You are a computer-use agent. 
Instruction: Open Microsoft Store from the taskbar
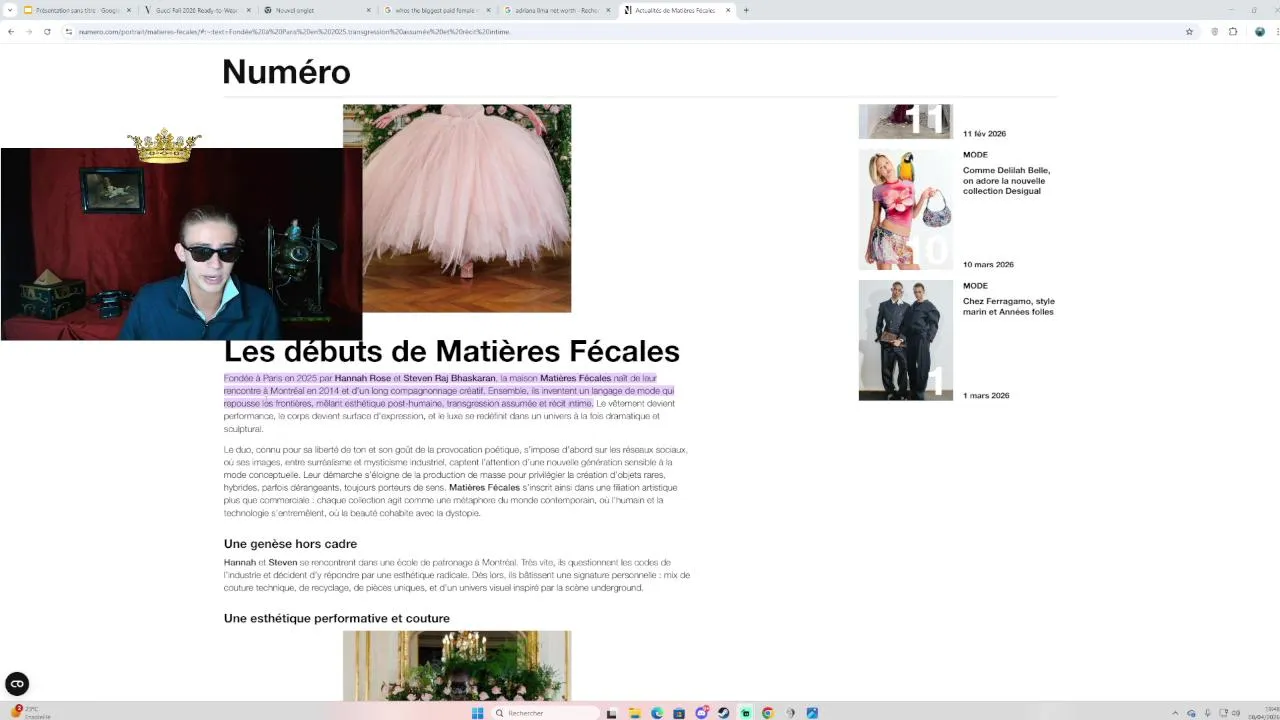(x=679, y=713)
